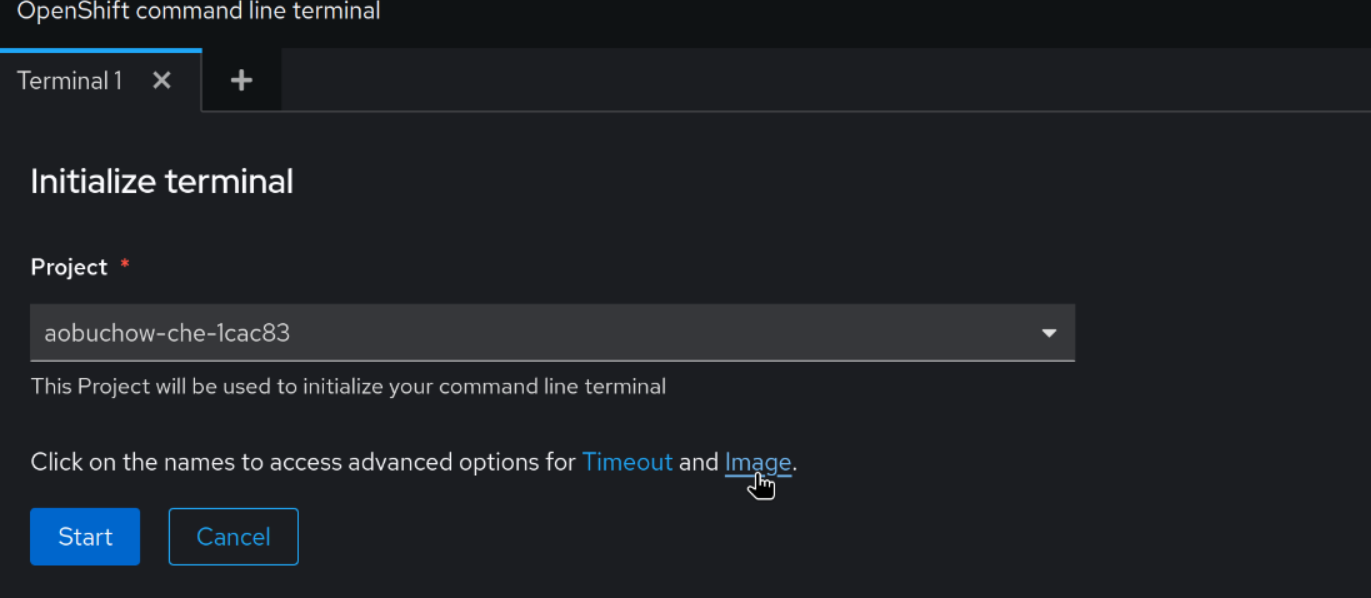
Task: Open the Image advanced option link
Action: (x=757, y=462)
